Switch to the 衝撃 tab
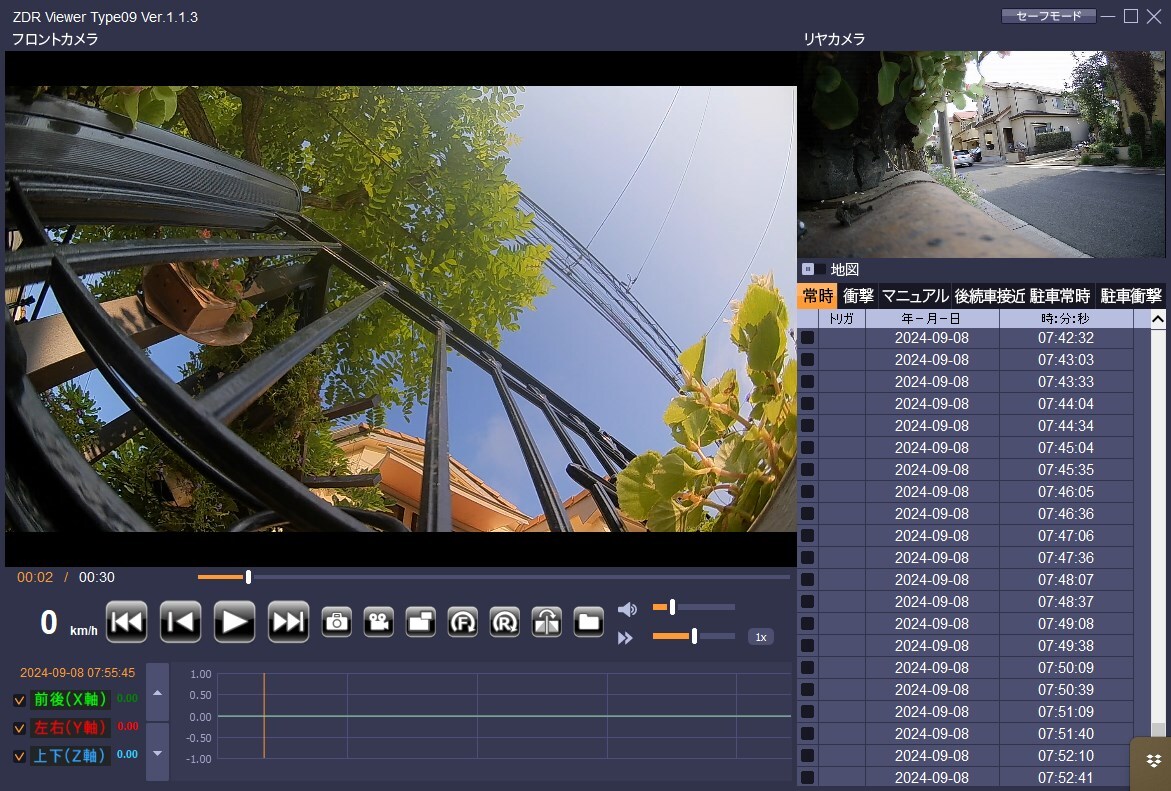This screenshot has width=1171, height=791. click(x=858, y=296)
